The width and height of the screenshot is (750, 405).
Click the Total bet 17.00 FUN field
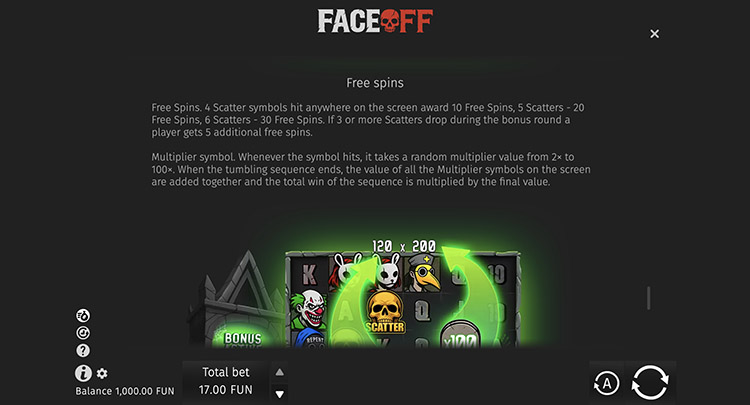226,381
